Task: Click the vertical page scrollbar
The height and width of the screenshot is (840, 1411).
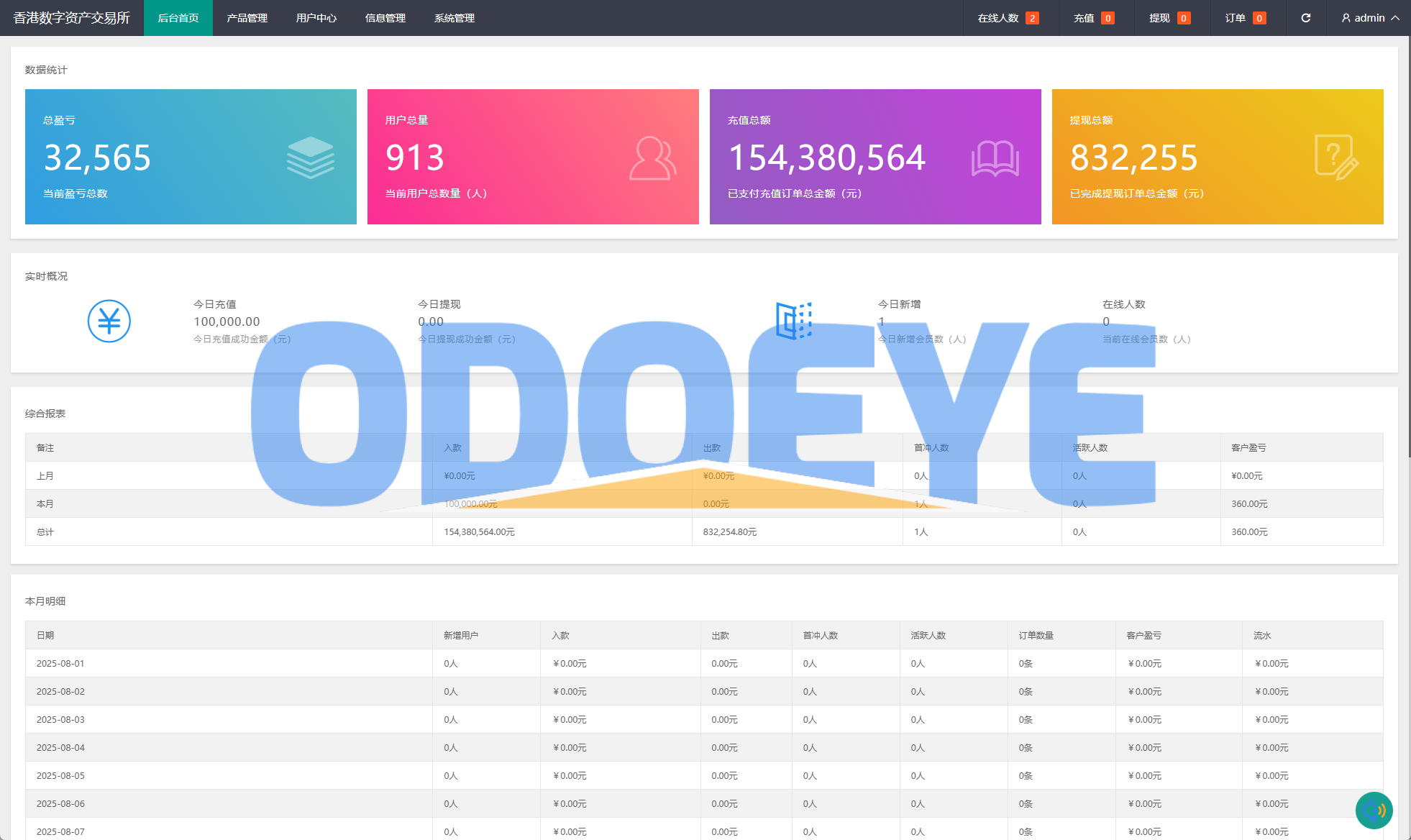Action: tap(1408, 245)
